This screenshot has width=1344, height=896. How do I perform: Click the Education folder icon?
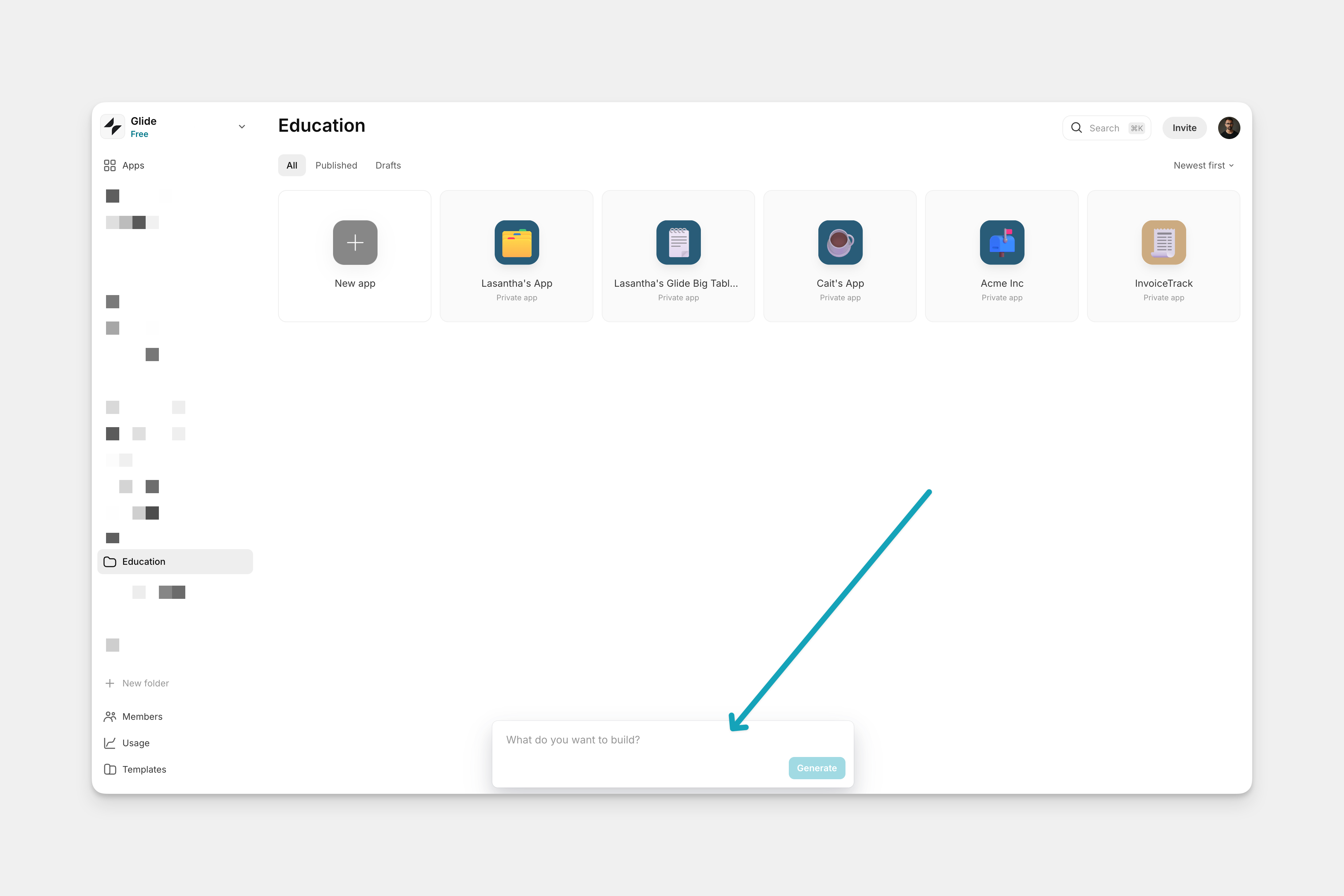coord(110,562)
